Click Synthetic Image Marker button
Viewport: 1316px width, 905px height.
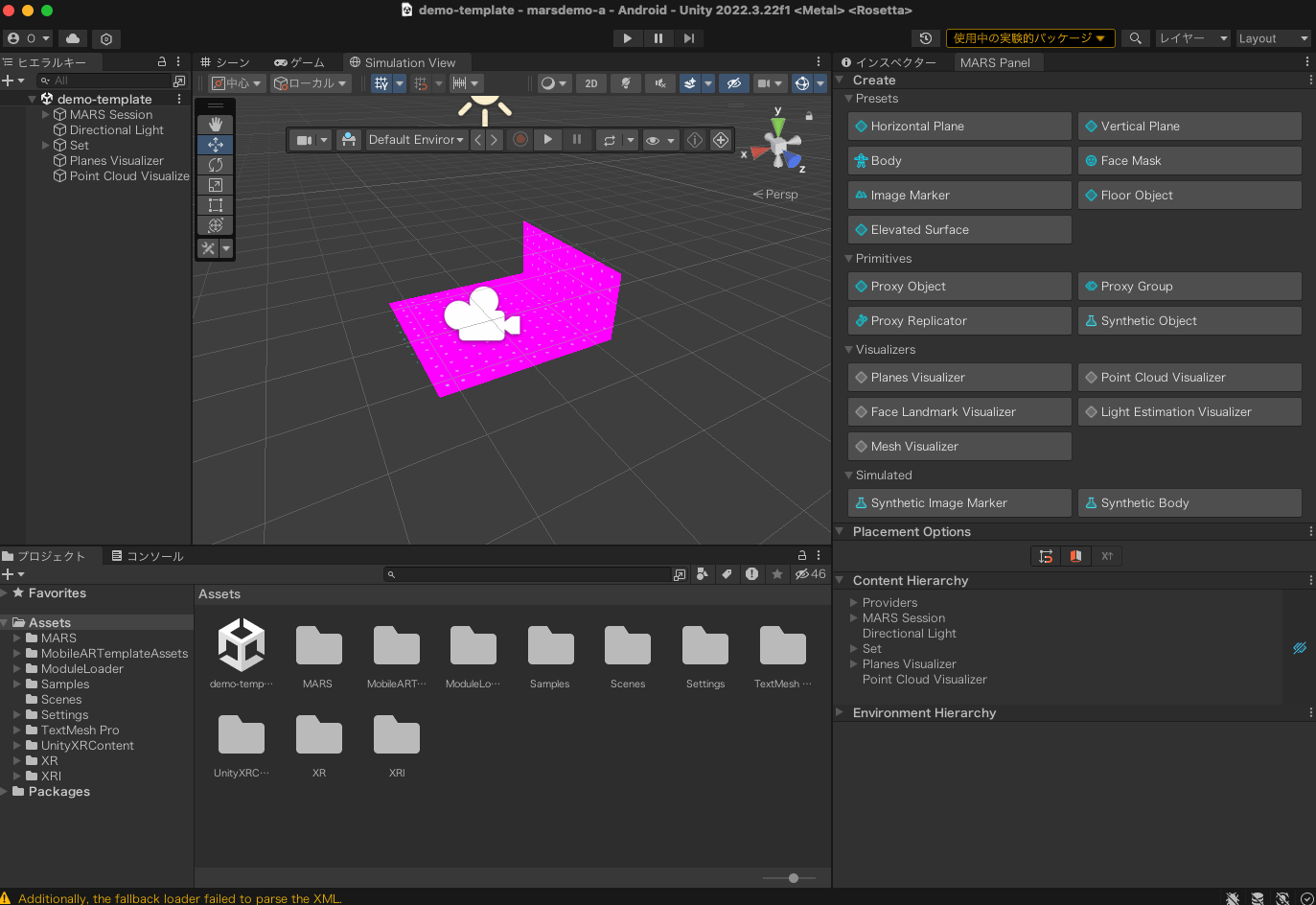959,503
